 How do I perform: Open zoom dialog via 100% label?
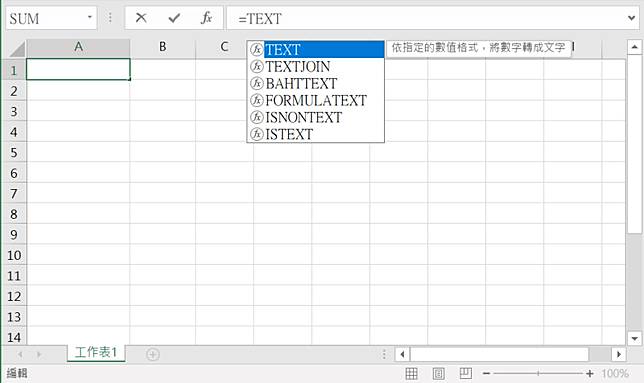[x=615, y=373]
